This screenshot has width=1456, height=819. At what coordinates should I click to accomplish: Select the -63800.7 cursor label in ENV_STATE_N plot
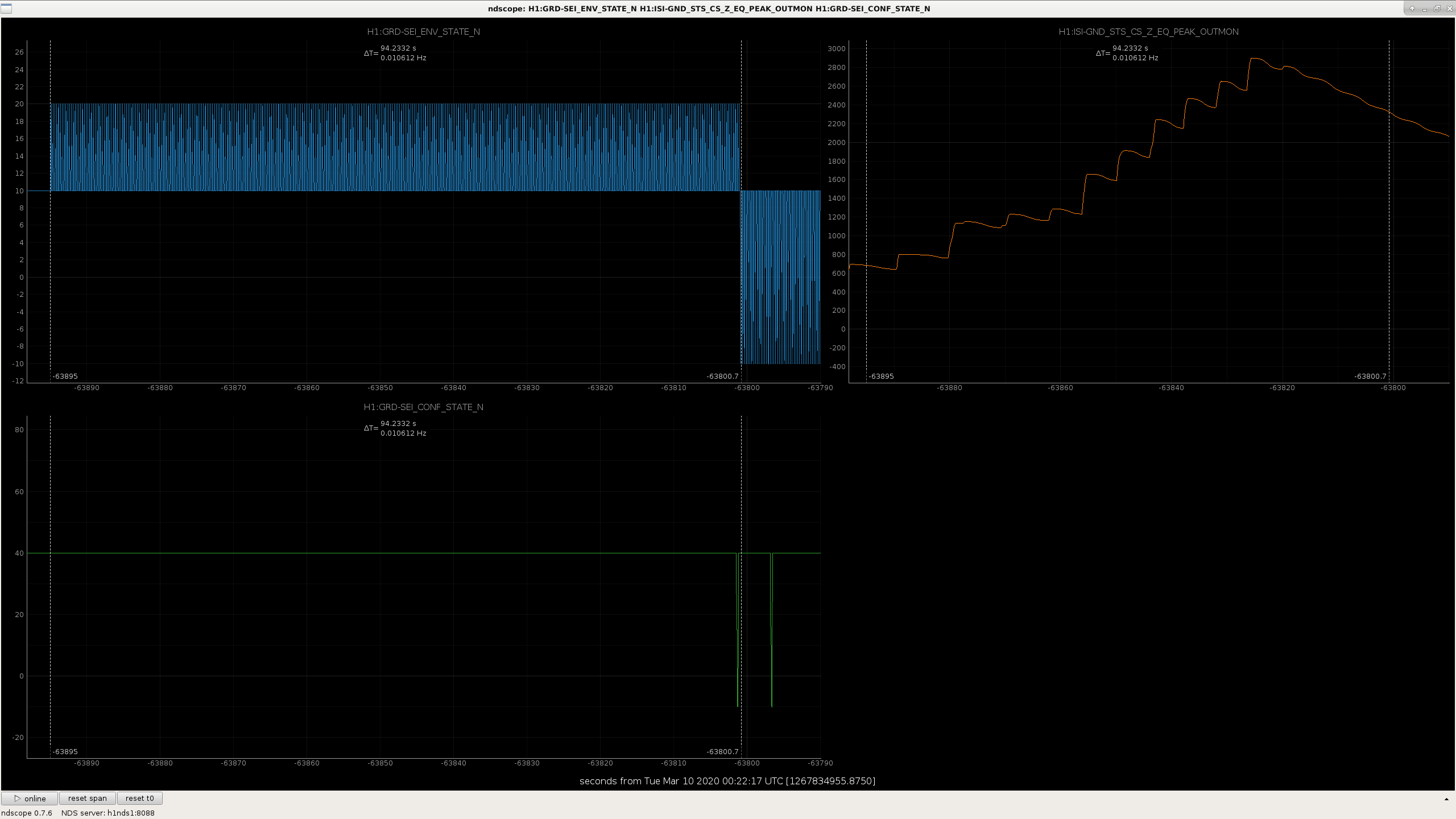click(722, 376)
